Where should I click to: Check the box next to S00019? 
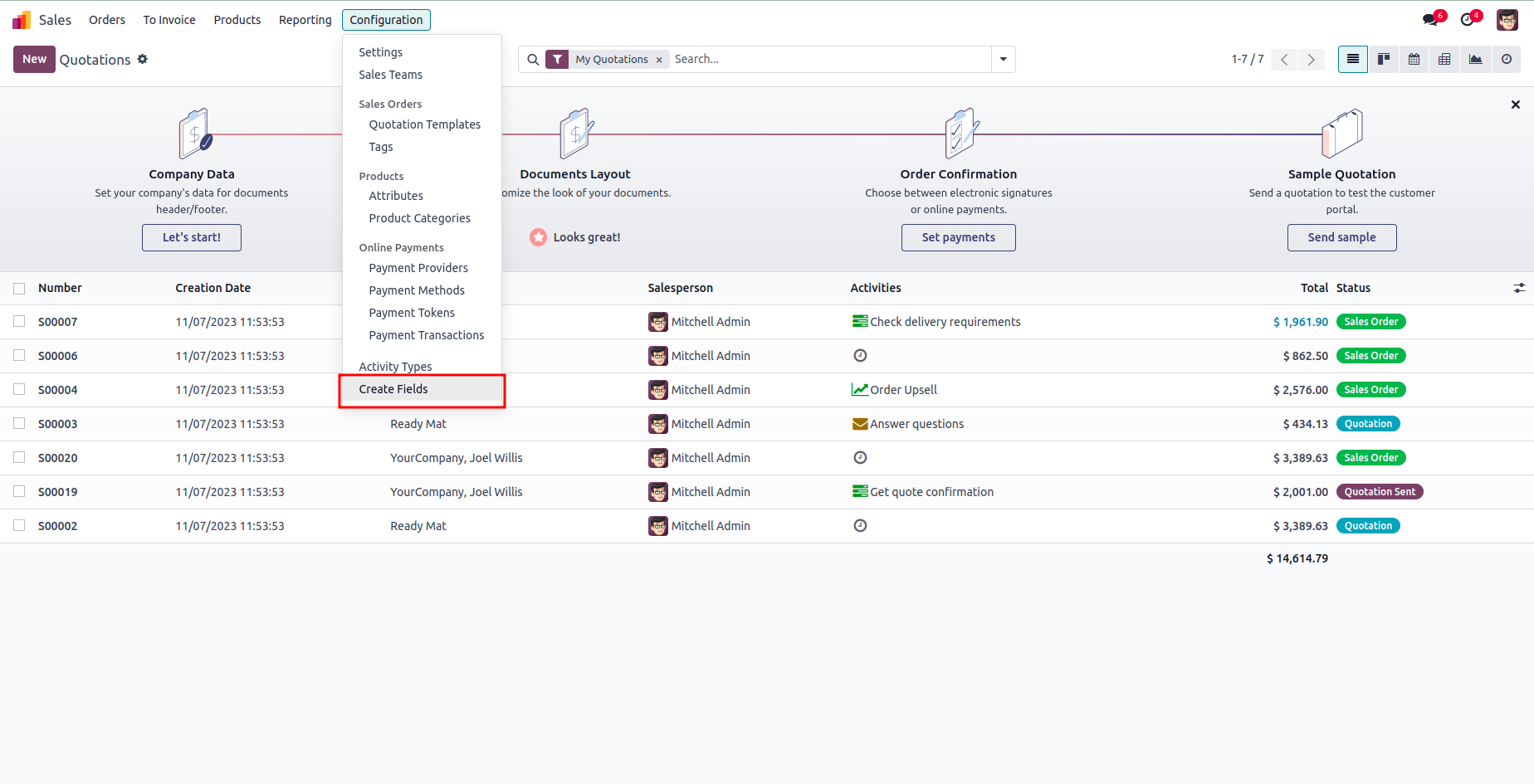pos(19,491)
